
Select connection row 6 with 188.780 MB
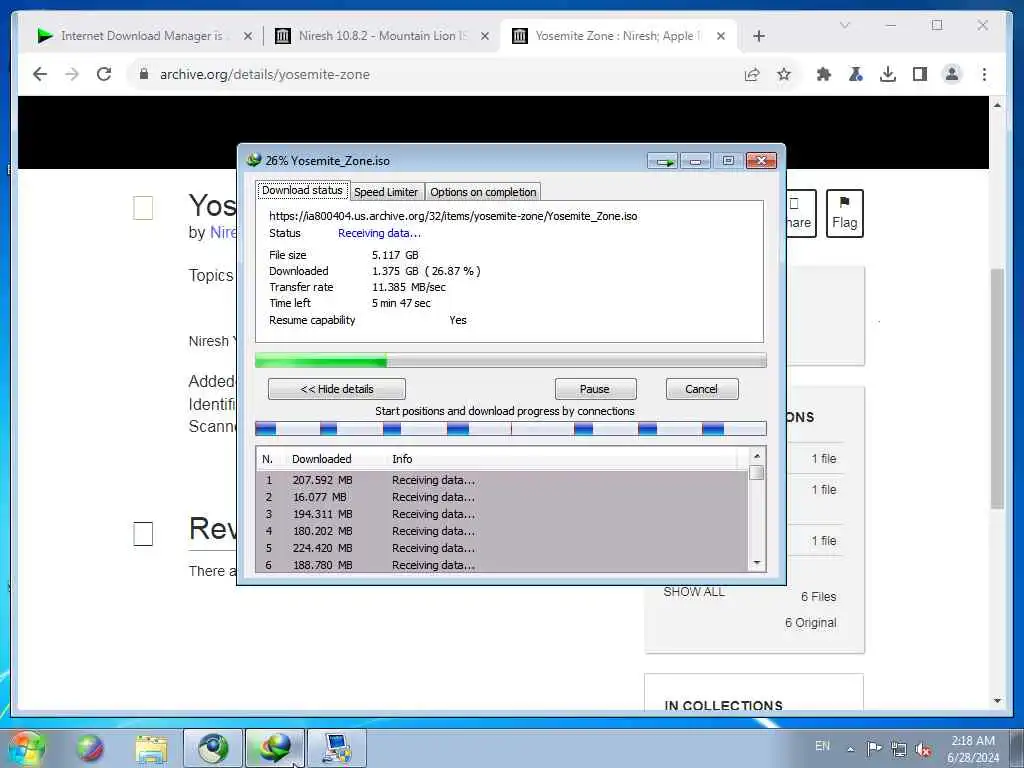tap(502, 565)
